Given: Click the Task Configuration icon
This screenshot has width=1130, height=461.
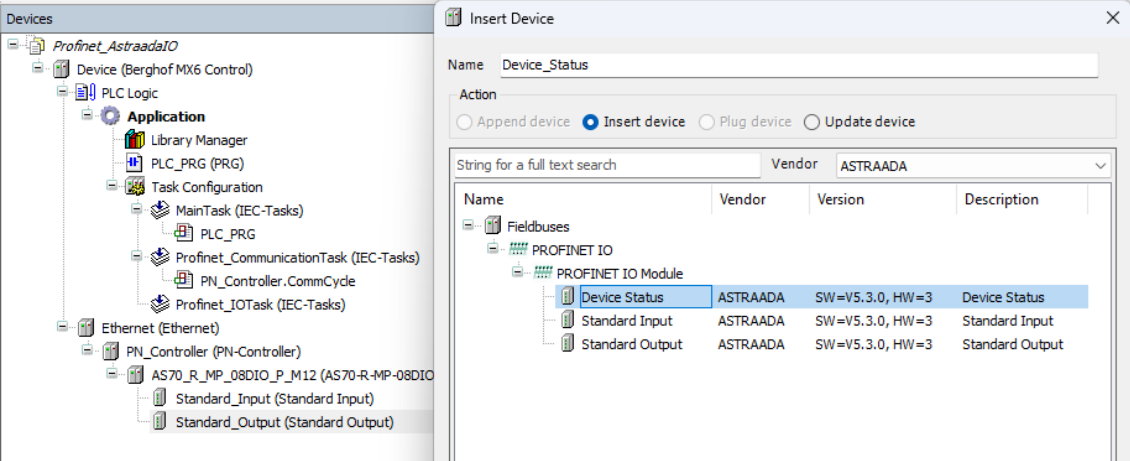Looking at the screenshot, I should [135, 187].
